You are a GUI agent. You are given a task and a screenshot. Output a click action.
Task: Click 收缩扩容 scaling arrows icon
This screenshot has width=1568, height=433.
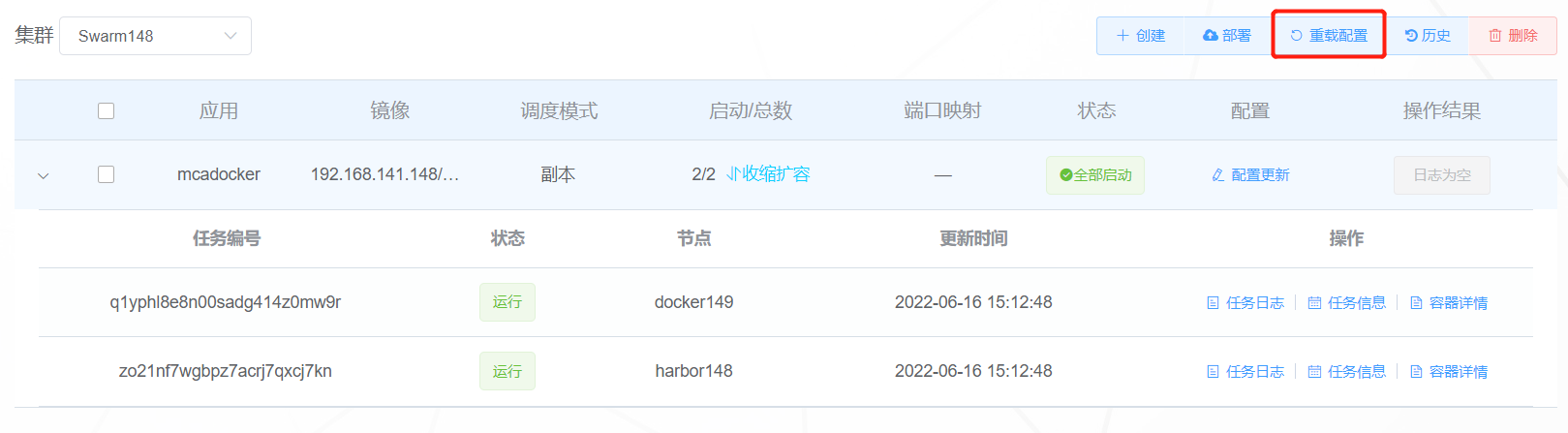click(734, 174)
